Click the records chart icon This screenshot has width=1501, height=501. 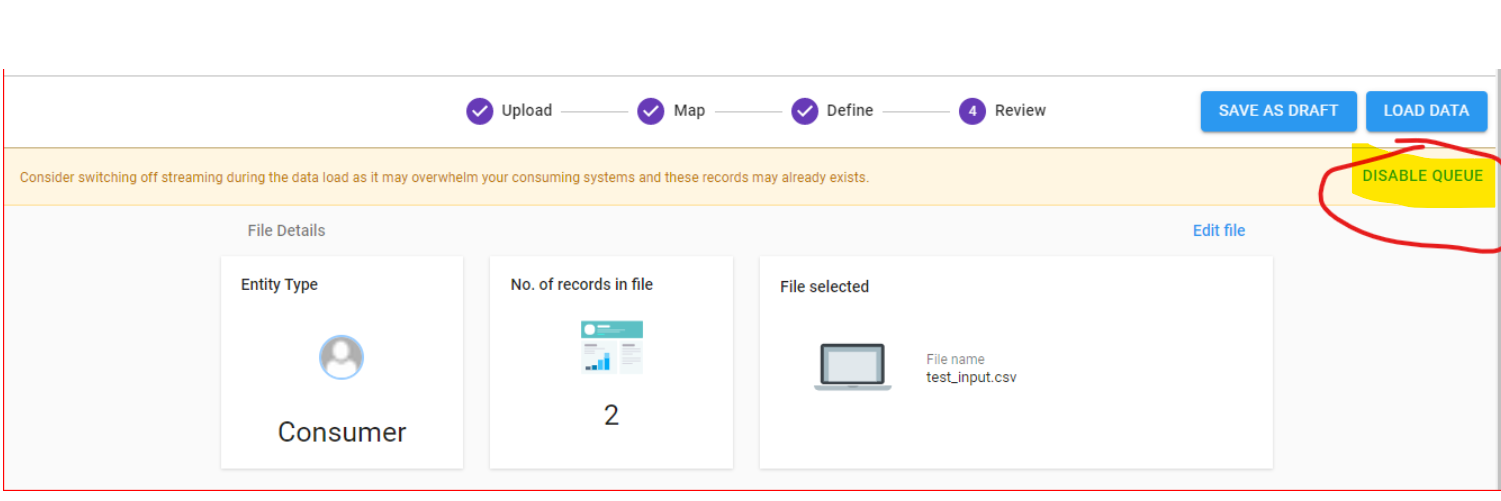(612, 347)
